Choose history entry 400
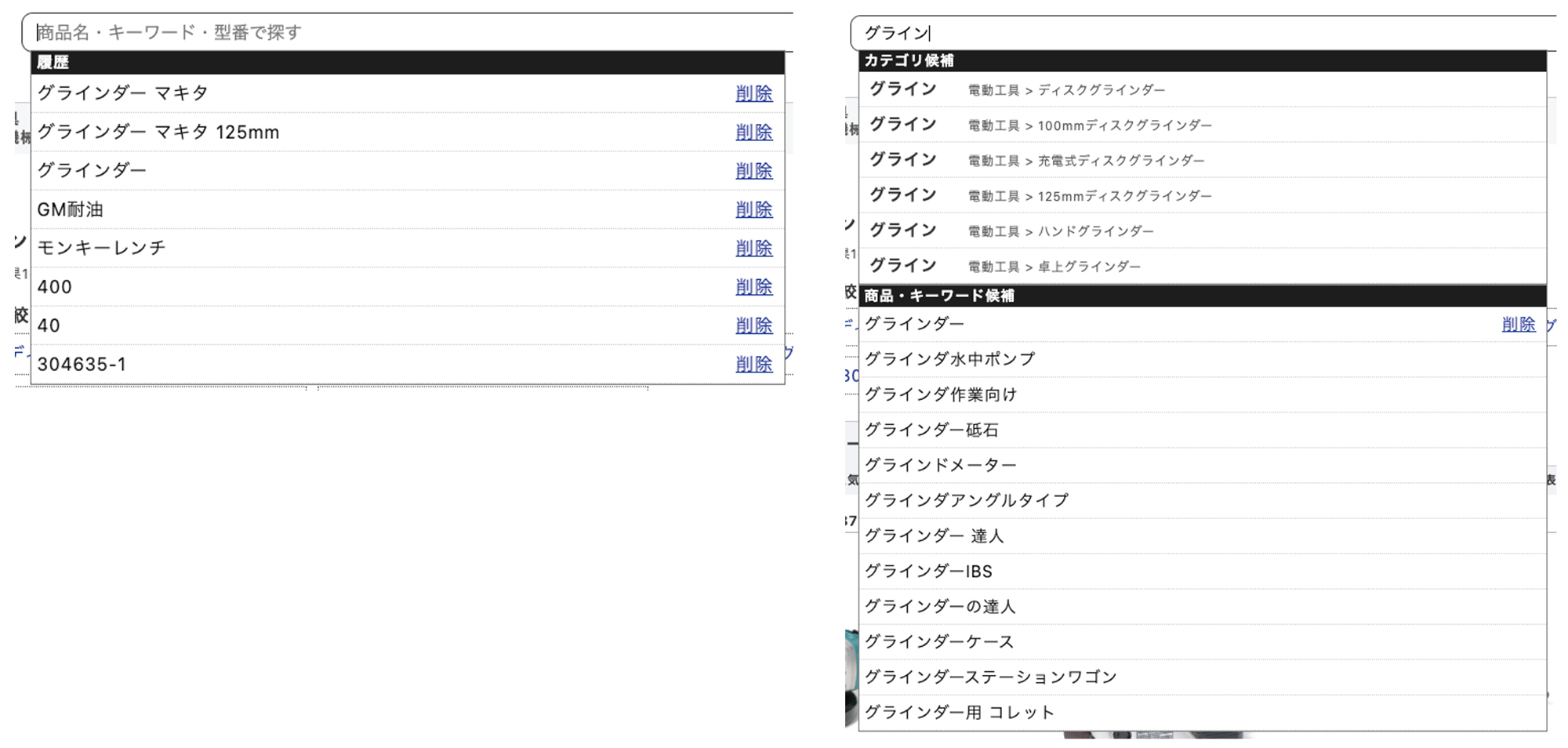This screenshot has width=1568, height=748. coord(55,287)
